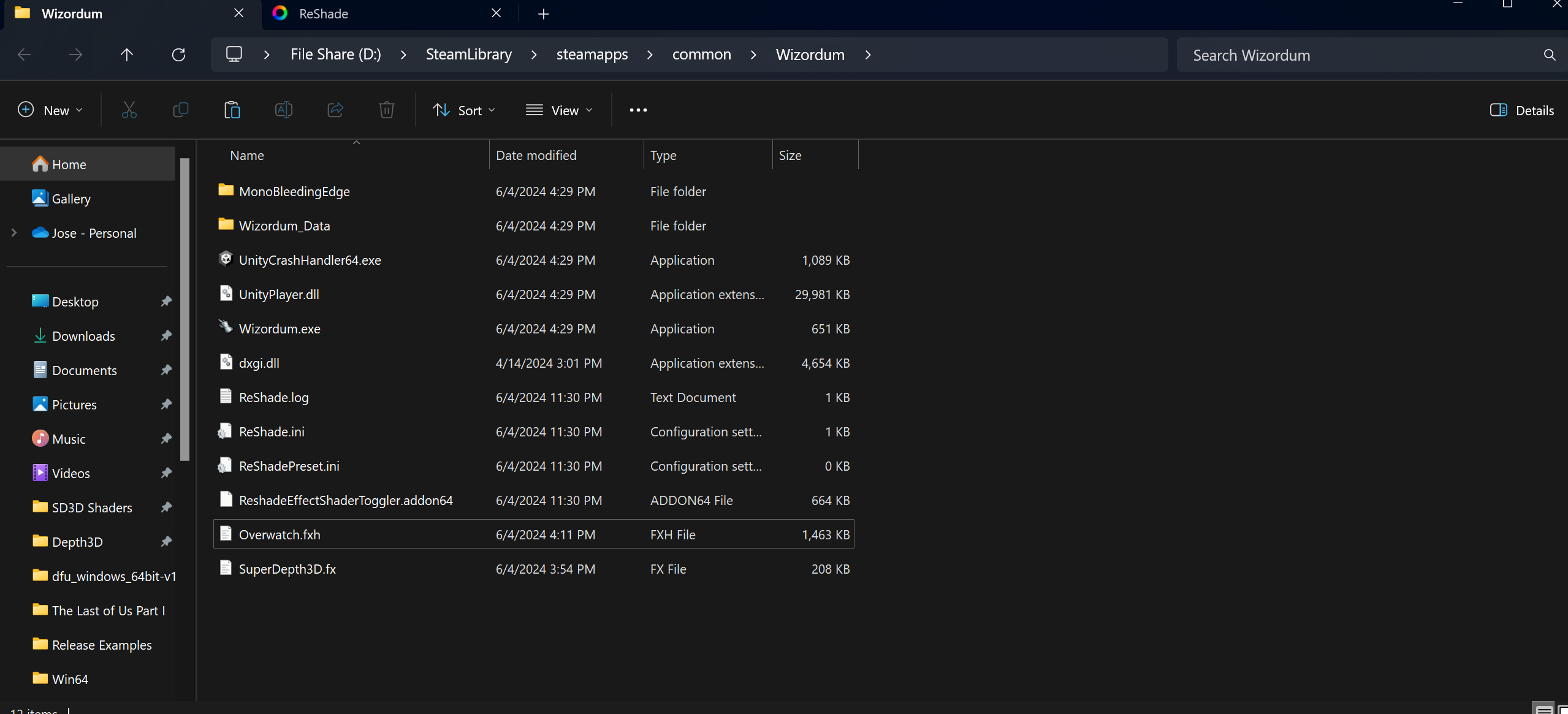This screenshot has height=714, width=1568.
Task: Open the View layout dropdown
Action: 559,110
